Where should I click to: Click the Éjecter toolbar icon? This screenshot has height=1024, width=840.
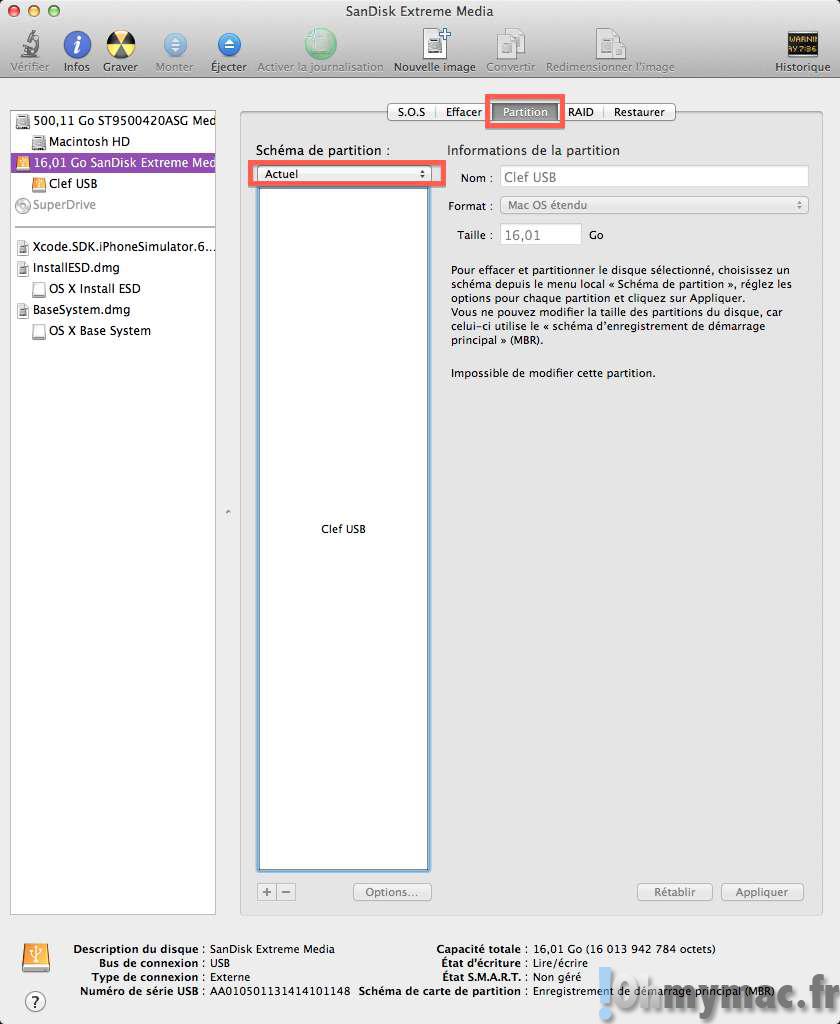click(229, 45)
